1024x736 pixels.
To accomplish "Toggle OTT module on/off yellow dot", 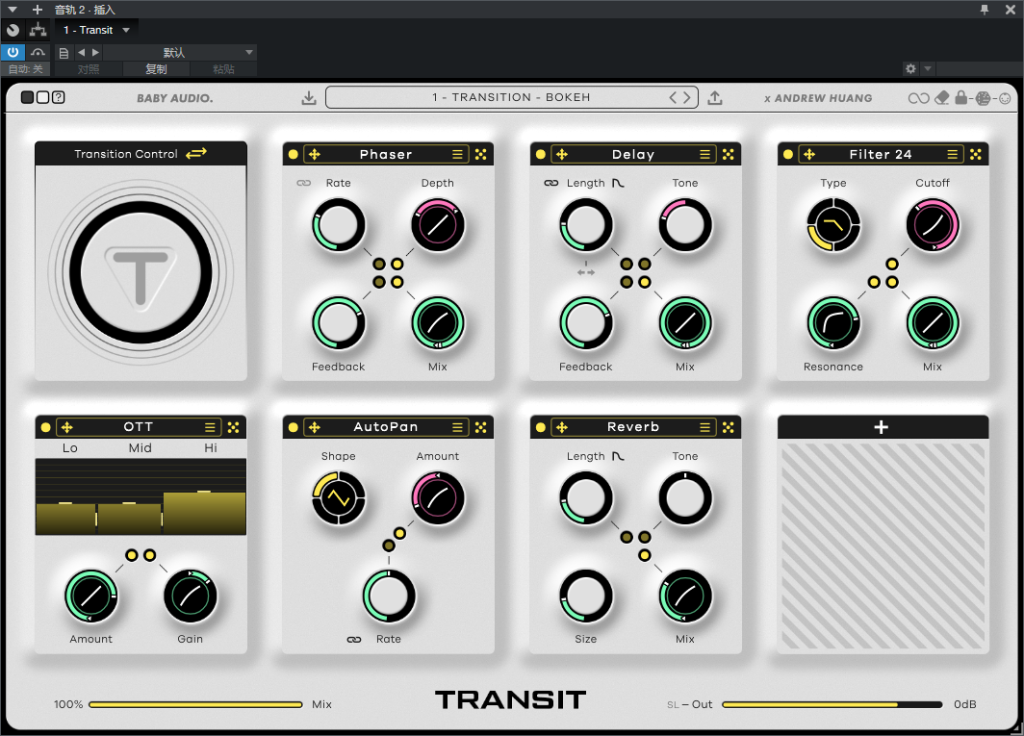I will click(46, 427).
